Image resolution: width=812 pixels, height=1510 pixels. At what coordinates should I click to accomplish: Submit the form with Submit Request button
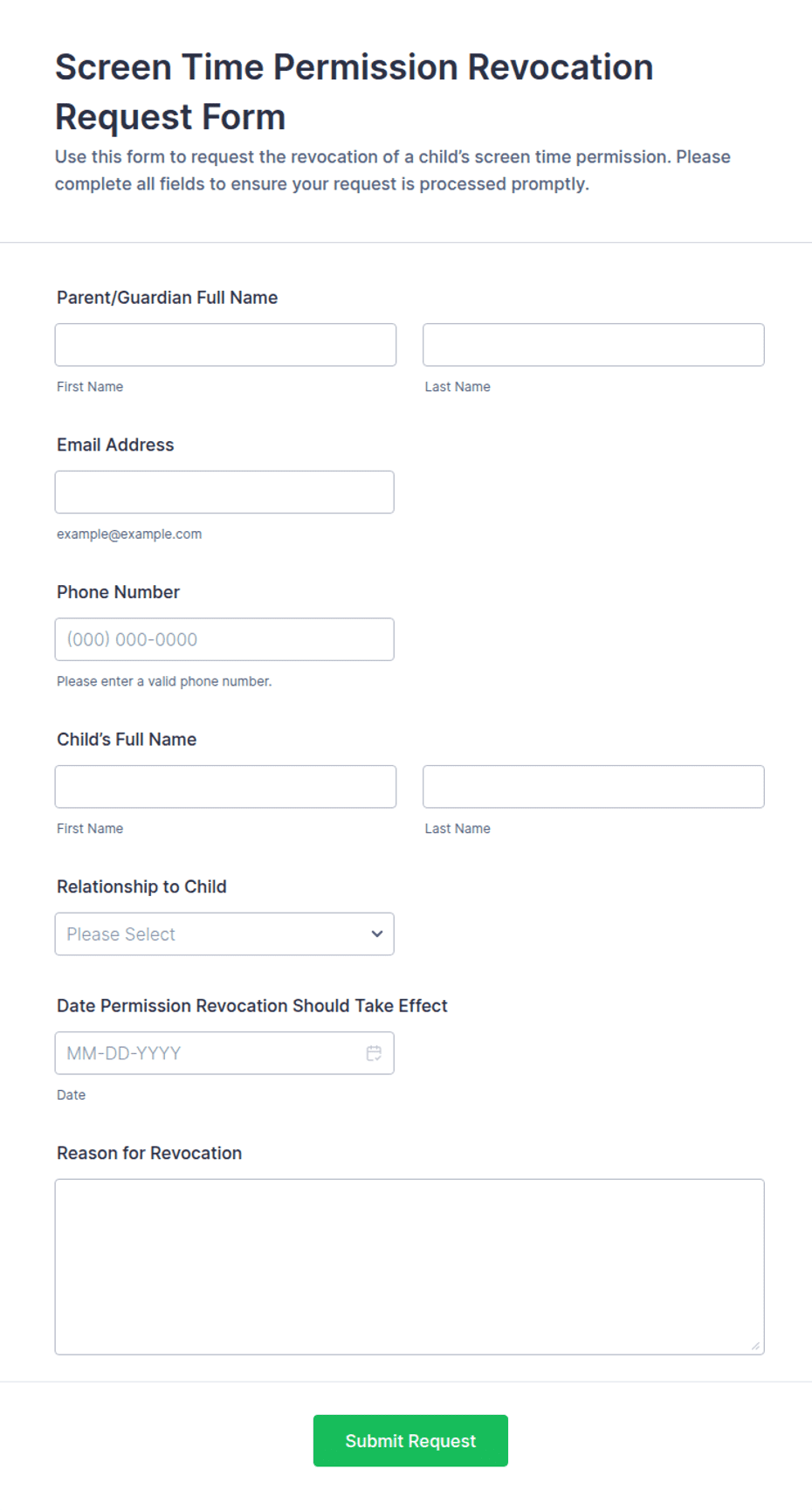coord(410,1440)
